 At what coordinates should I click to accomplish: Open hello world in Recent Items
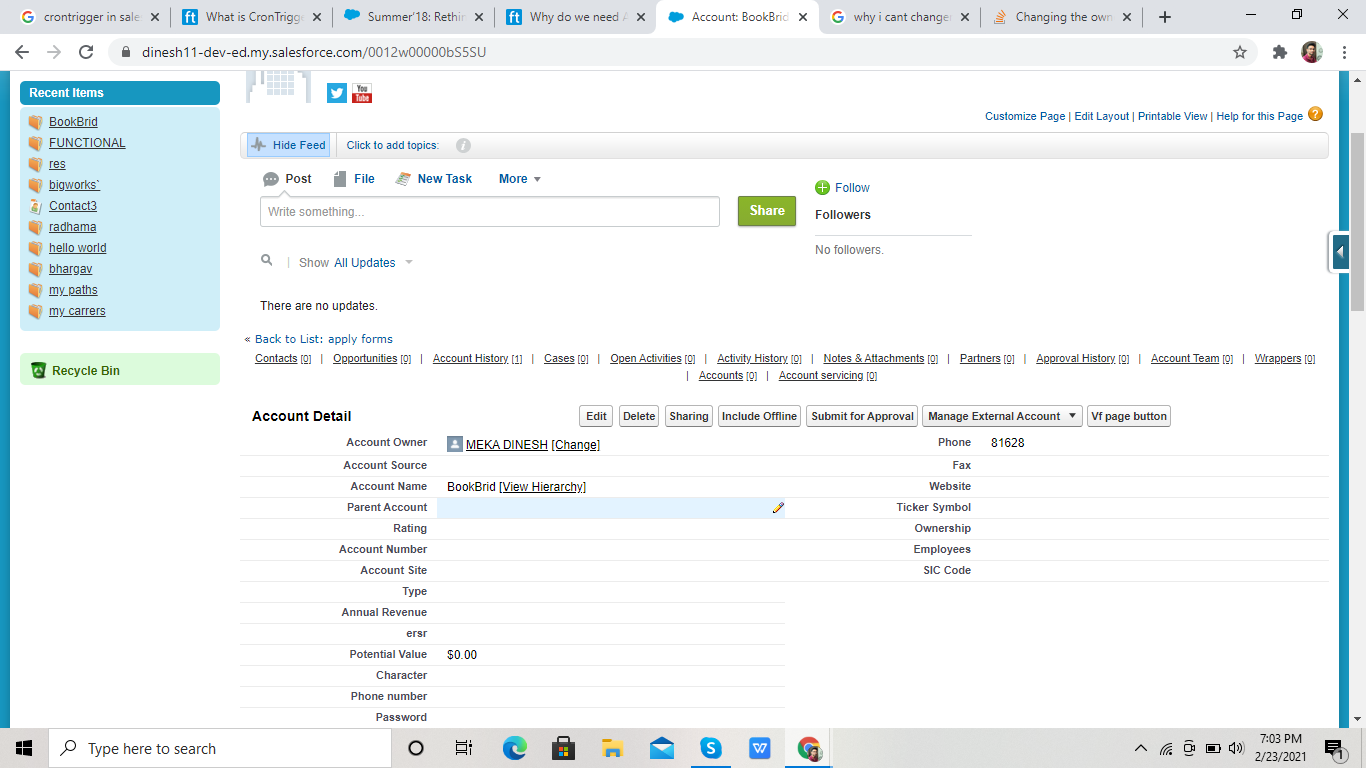tap(77, 248)
